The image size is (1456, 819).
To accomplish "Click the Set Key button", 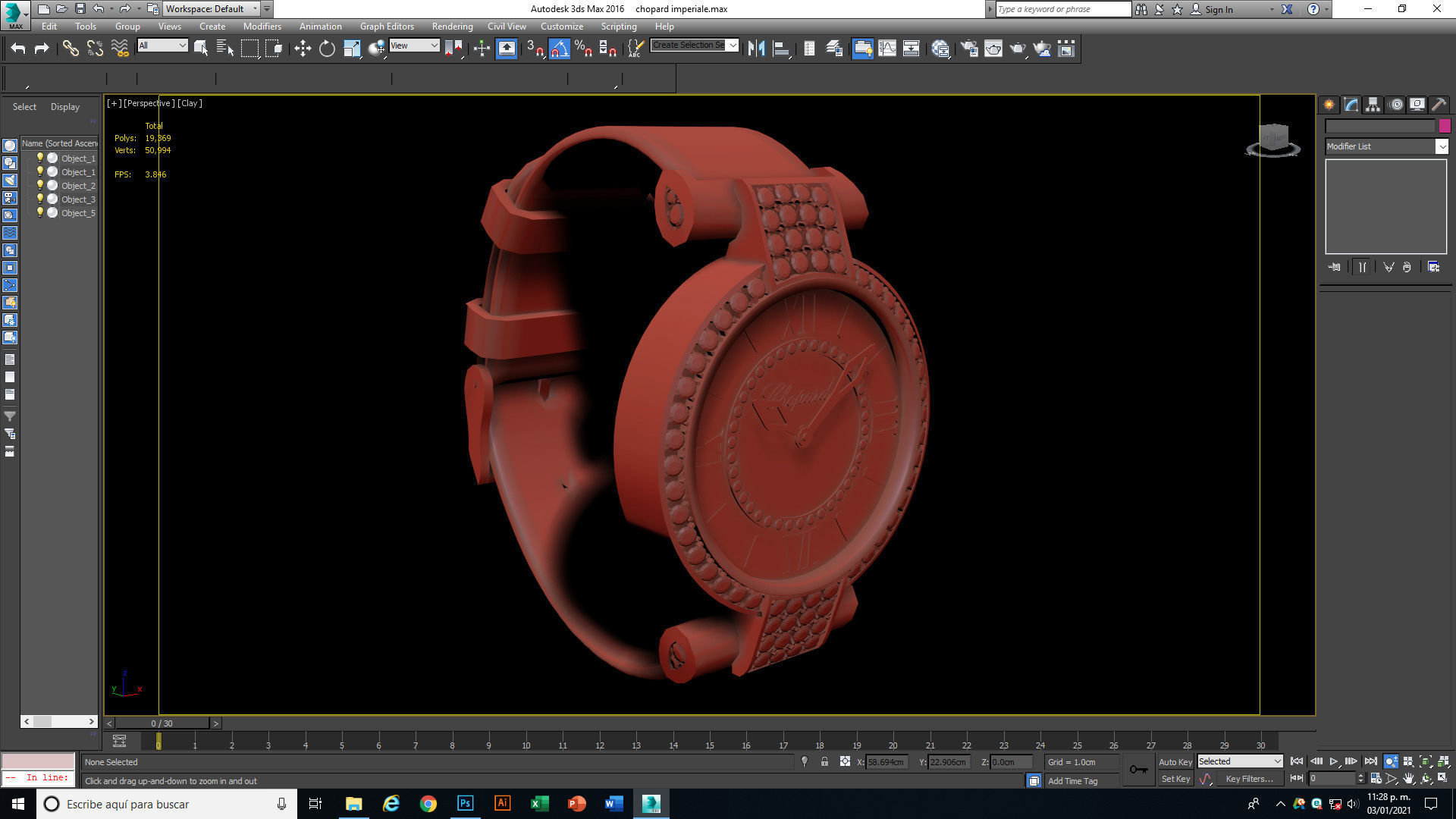I will (x=1175, y=779).
